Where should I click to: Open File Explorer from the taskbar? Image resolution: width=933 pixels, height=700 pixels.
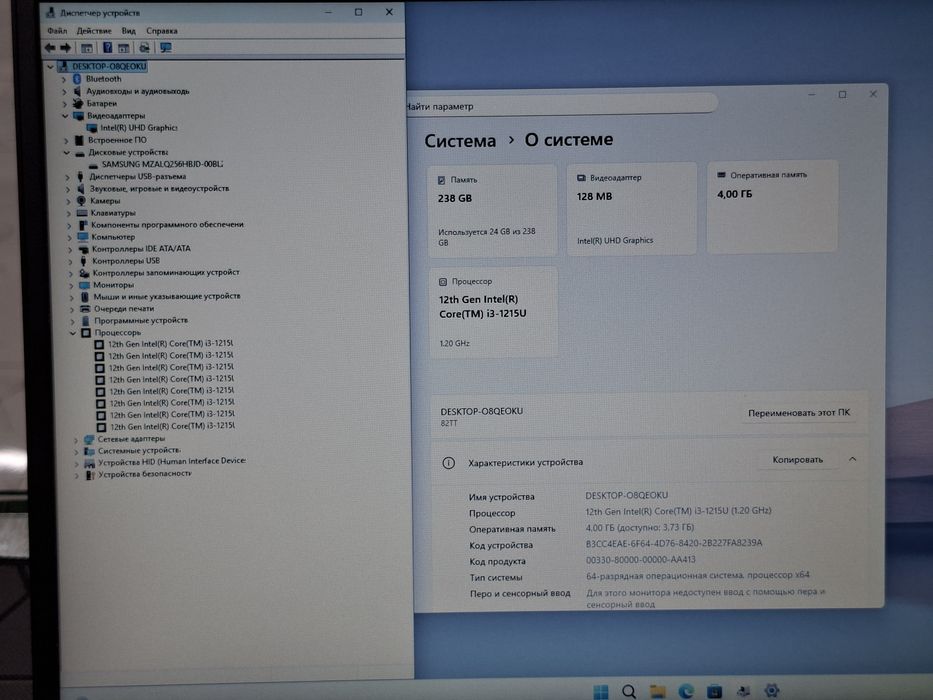coord(658,692)
